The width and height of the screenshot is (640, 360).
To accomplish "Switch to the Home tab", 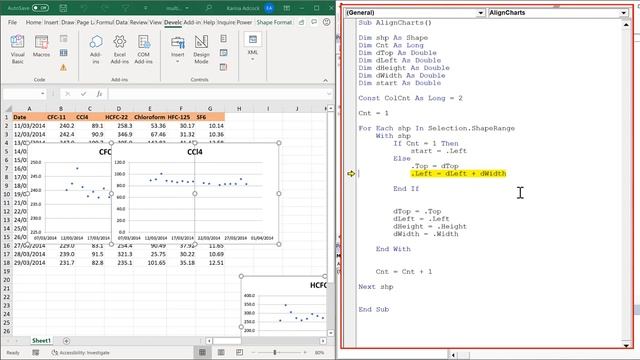I will [x=33, y=22].
